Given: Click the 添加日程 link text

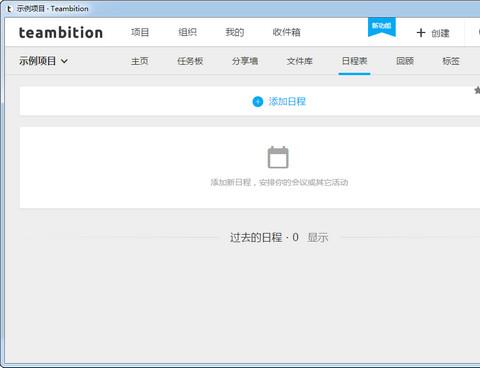Looking at the screenshot, I should coord(287,101).
